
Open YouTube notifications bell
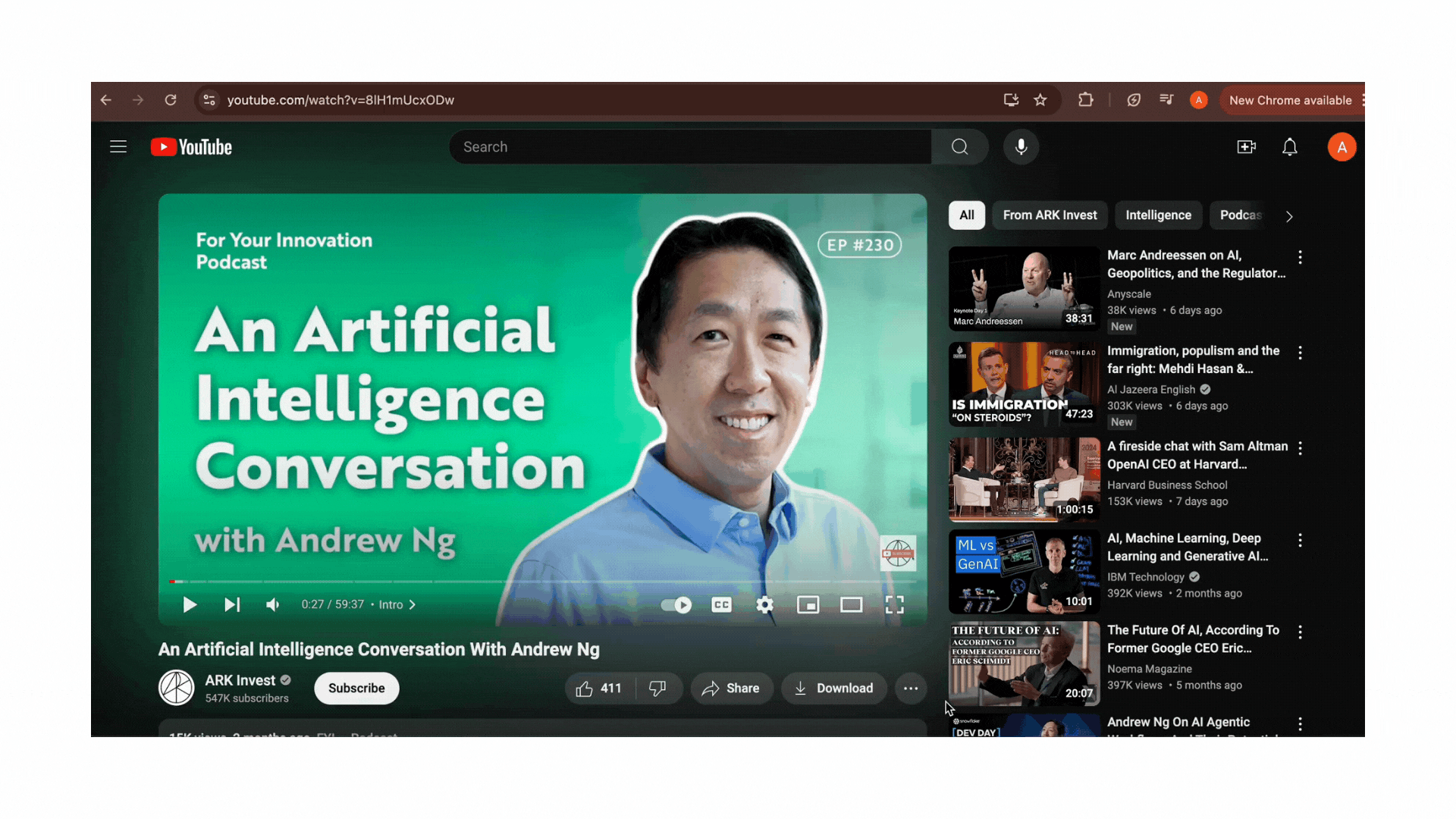pyautogui.click(x=1290, y=147)
